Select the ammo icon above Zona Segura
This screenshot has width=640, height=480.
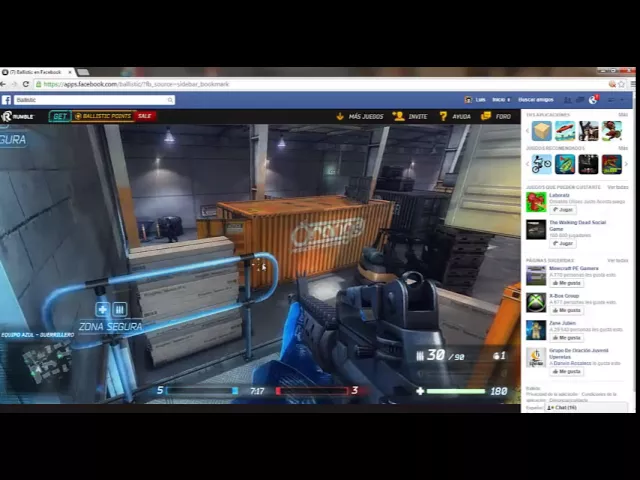point(120,309)
